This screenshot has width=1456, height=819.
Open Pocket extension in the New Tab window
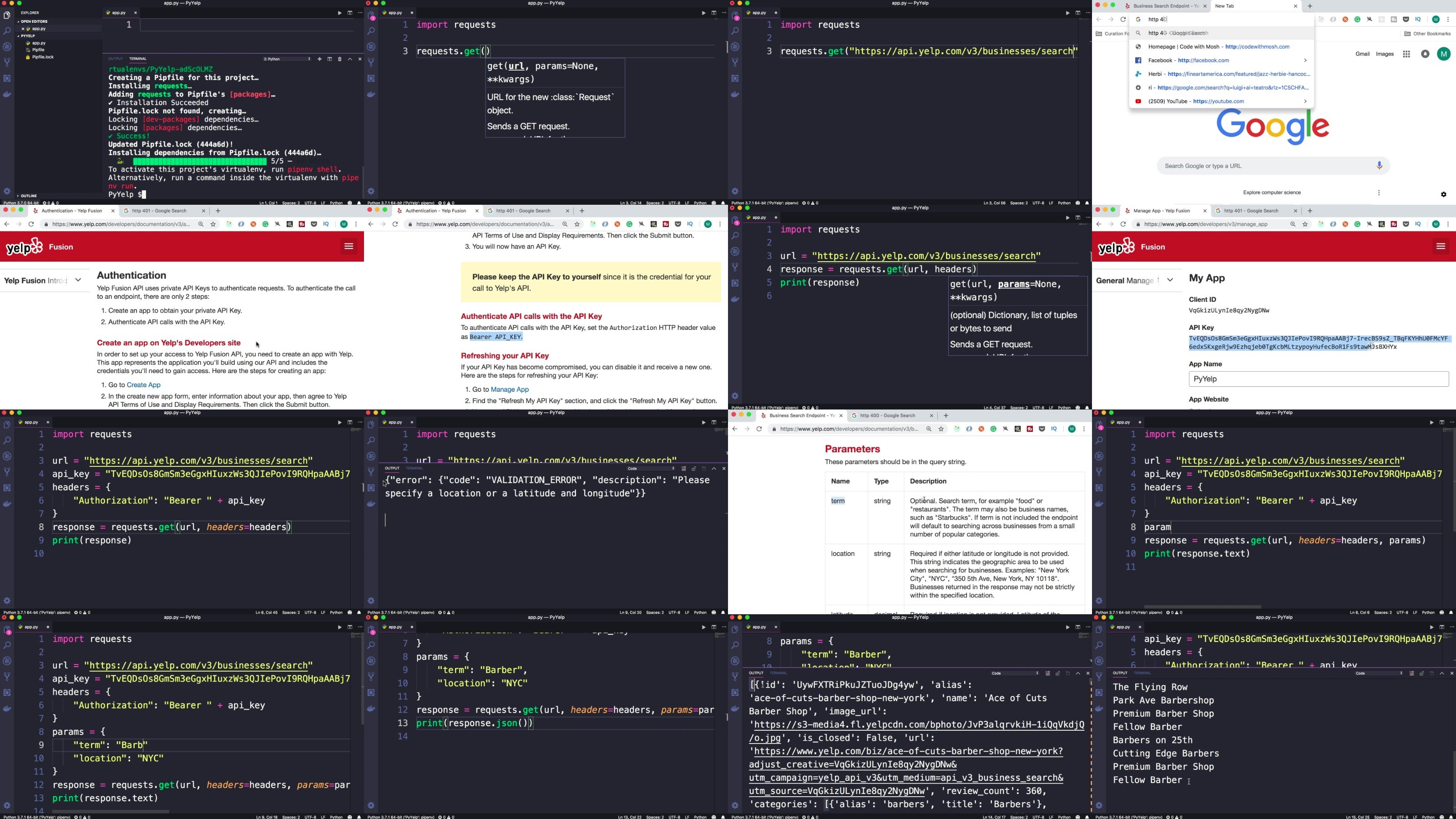pos(1405,20)
